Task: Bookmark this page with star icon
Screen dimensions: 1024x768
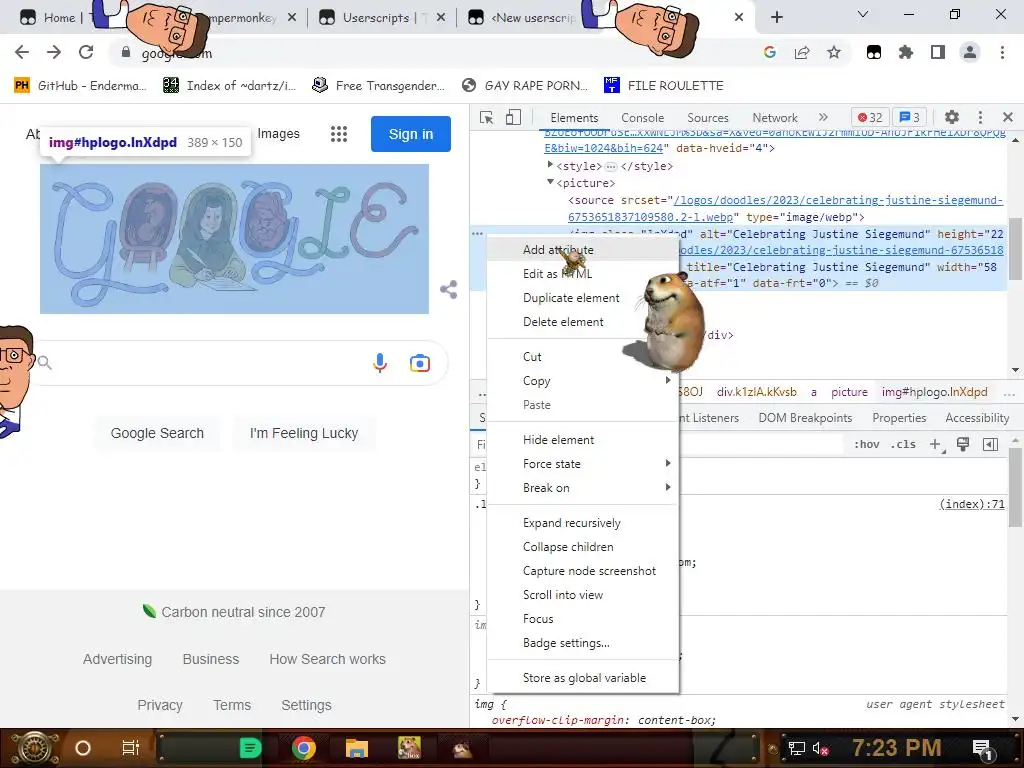Action: [x=834, y=52]
